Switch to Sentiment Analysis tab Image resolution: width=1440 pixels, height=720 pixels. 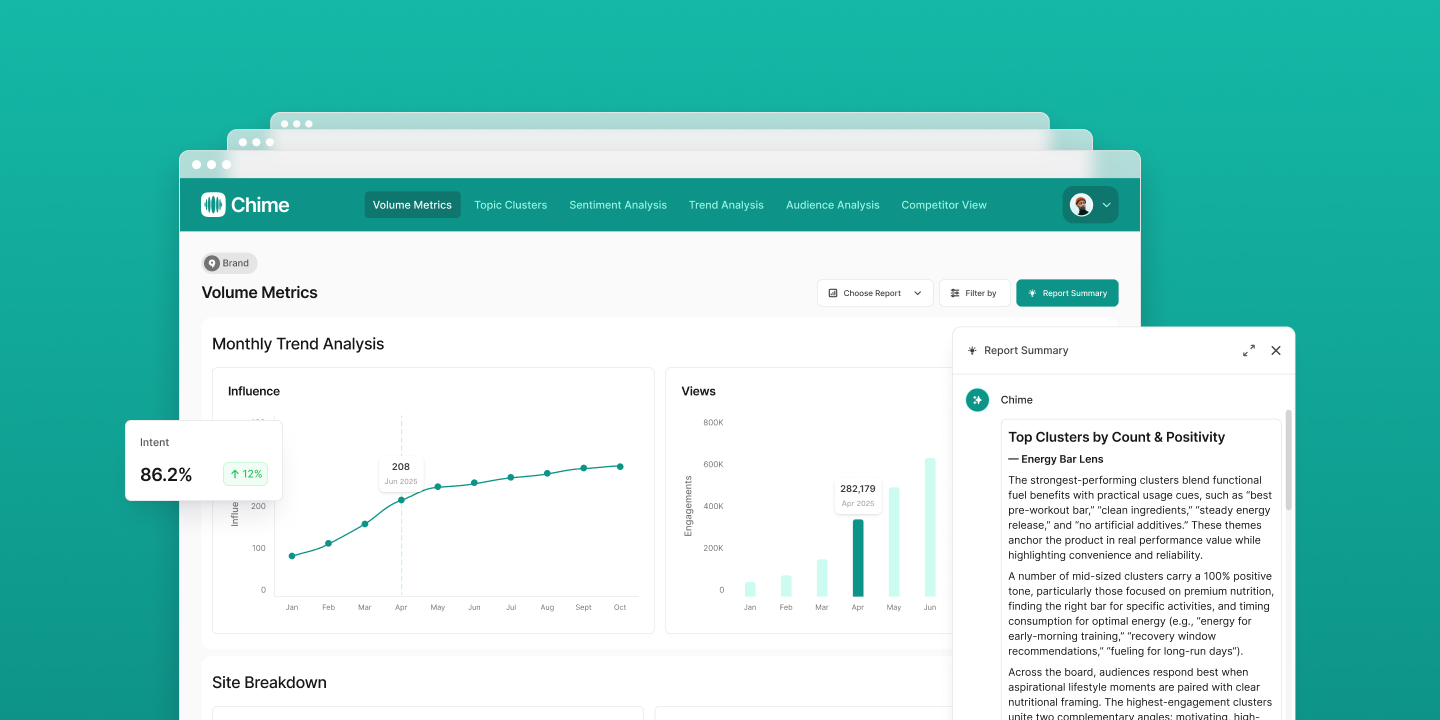[618, 204]
